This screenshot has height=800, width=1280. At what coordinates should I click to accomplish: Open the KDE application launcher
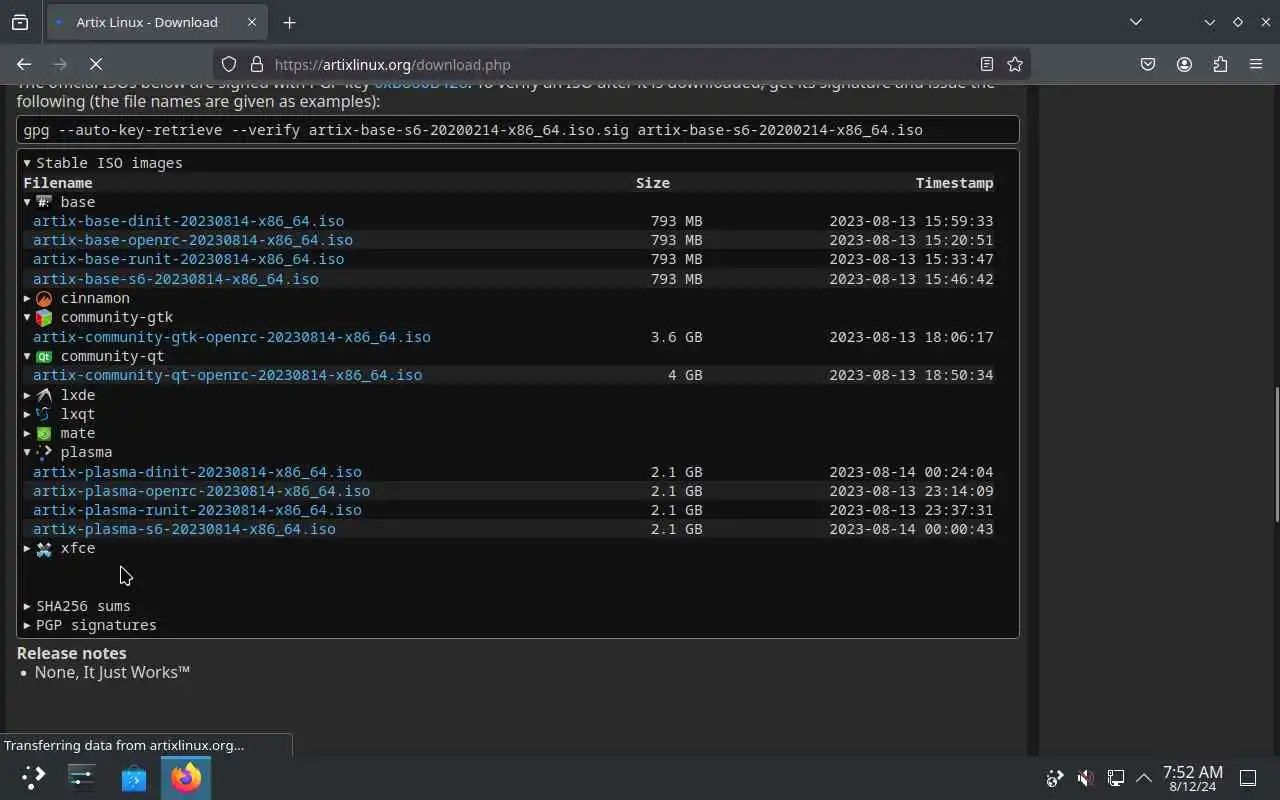pos(33,777)
